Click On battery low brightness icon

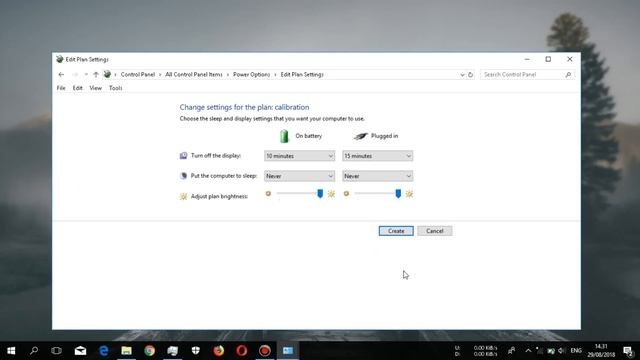268,193
